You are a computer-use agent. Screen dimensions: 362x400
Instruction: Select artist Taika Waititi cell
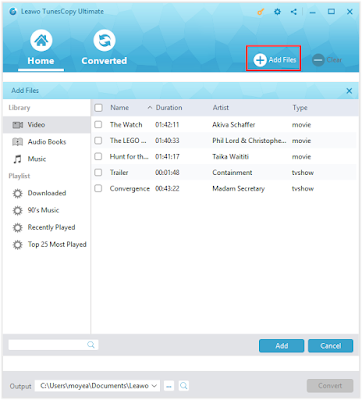[230, 157]
